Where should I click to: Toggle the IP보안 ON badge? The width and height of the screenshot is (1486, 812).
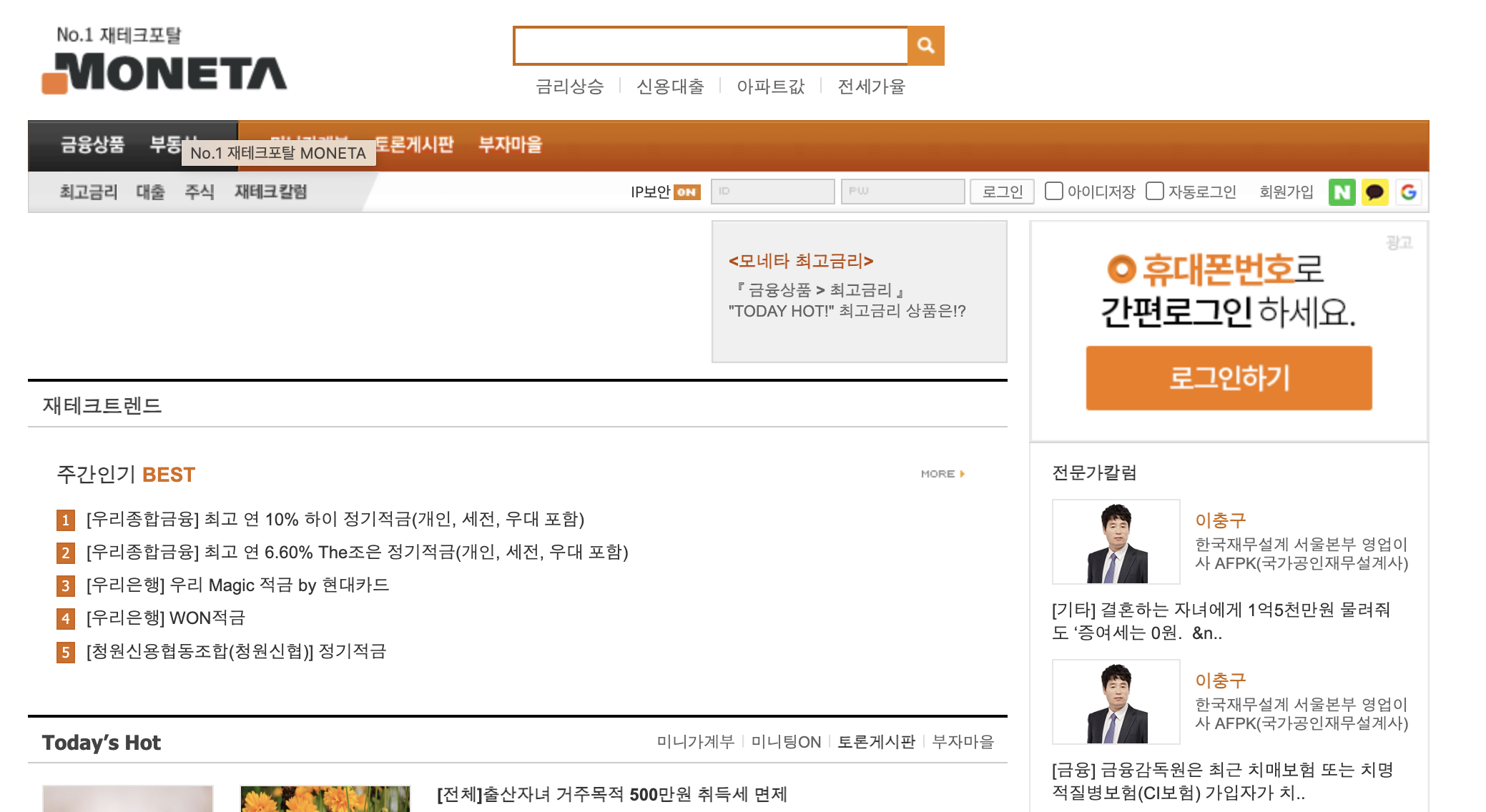click(x=687, y=192)
